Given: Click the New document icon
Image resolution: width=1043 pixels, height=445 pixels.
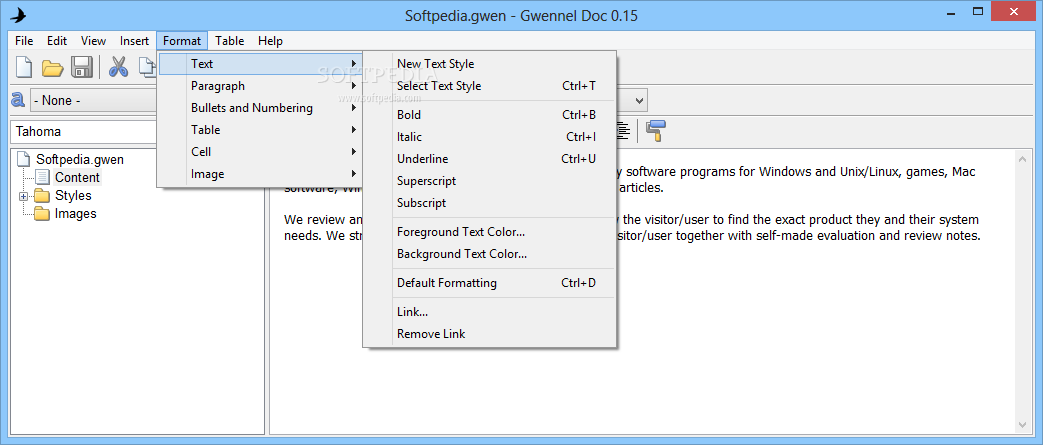Looking at the screenshot, I should coord(24,67).
